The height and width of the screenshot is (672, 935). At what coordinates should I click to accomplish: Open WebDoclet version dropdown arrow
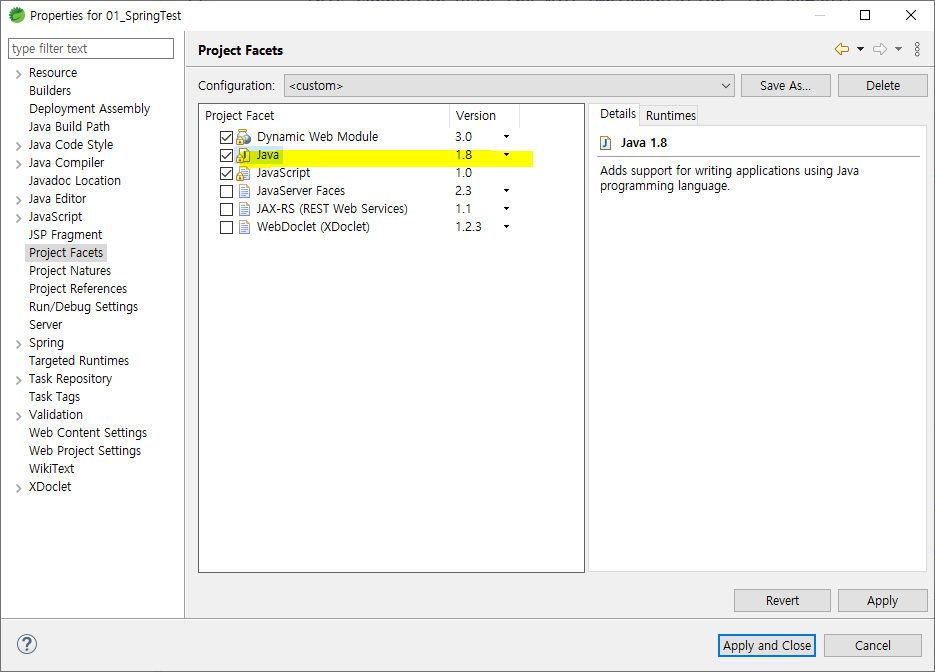(506, 227)
